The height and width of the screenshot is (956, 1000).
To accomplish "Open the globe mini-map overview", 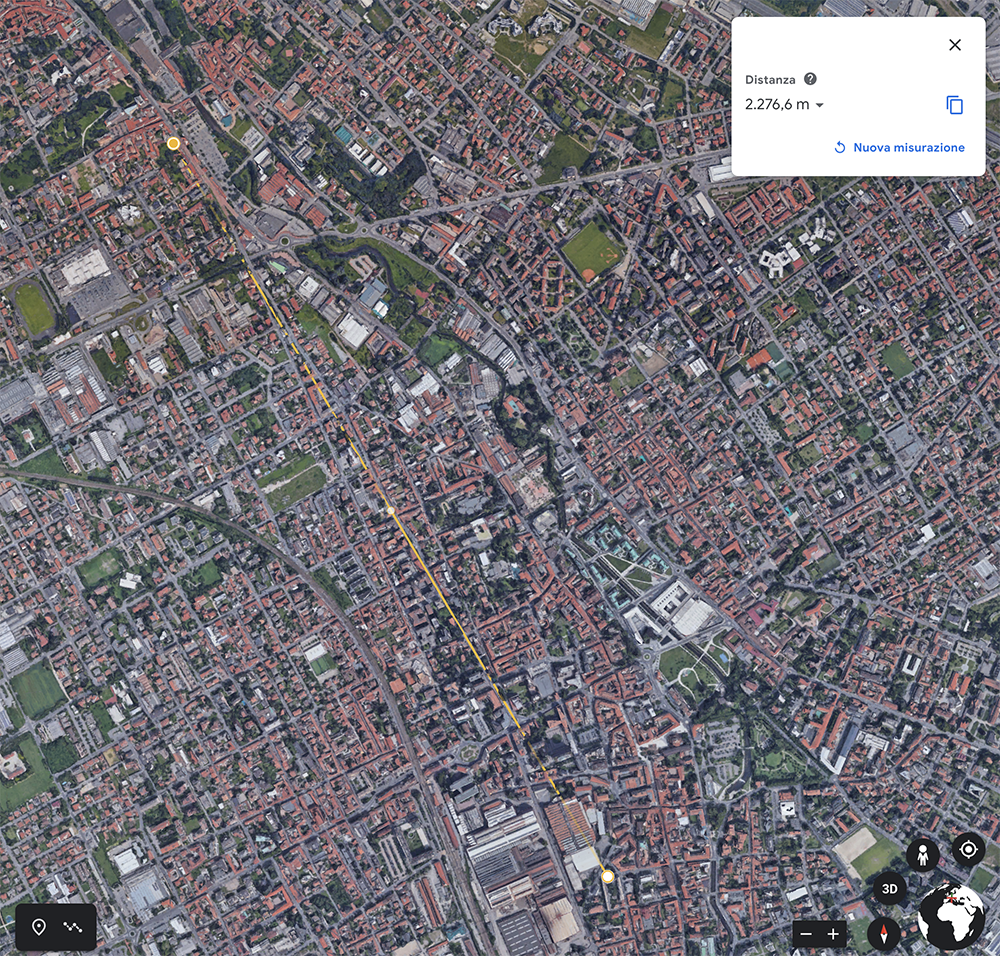I will coord(950,917).
